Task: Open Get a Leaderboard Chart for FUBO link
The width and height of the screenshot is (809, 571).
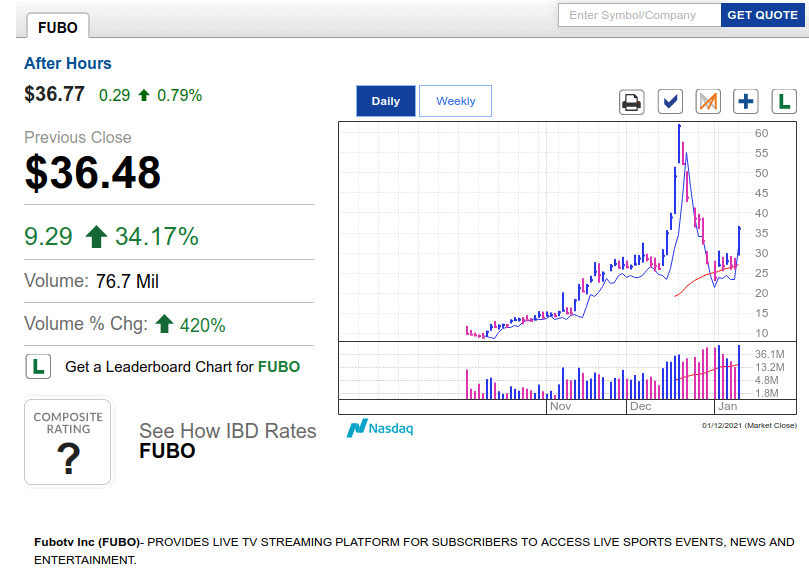Action: (x=182, y=367)
